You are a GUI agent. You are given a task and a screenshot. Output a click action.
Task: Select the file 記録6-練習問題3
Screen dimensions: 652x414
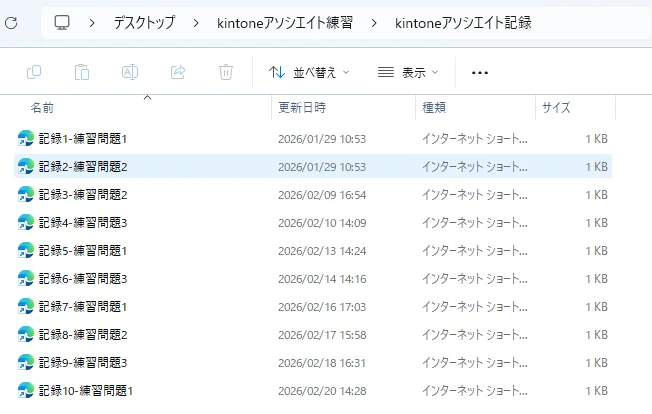pyautogui.click(x=83, y=278)
